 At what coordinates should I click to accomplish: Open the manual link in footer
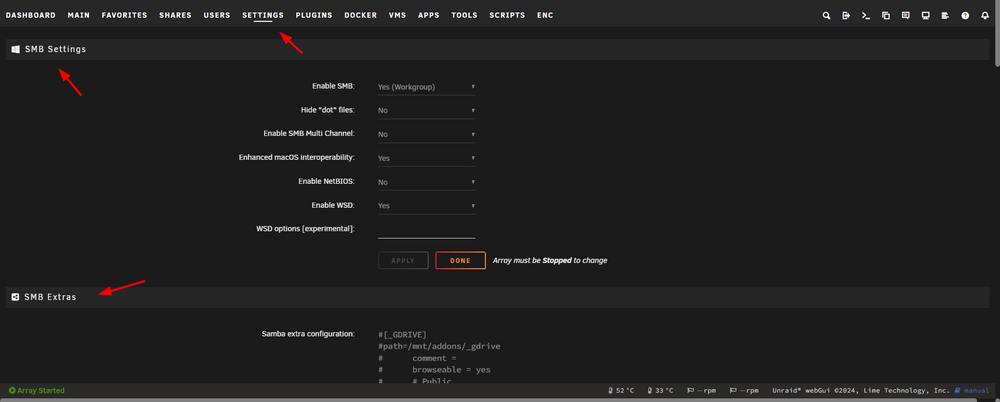point(976,391)
